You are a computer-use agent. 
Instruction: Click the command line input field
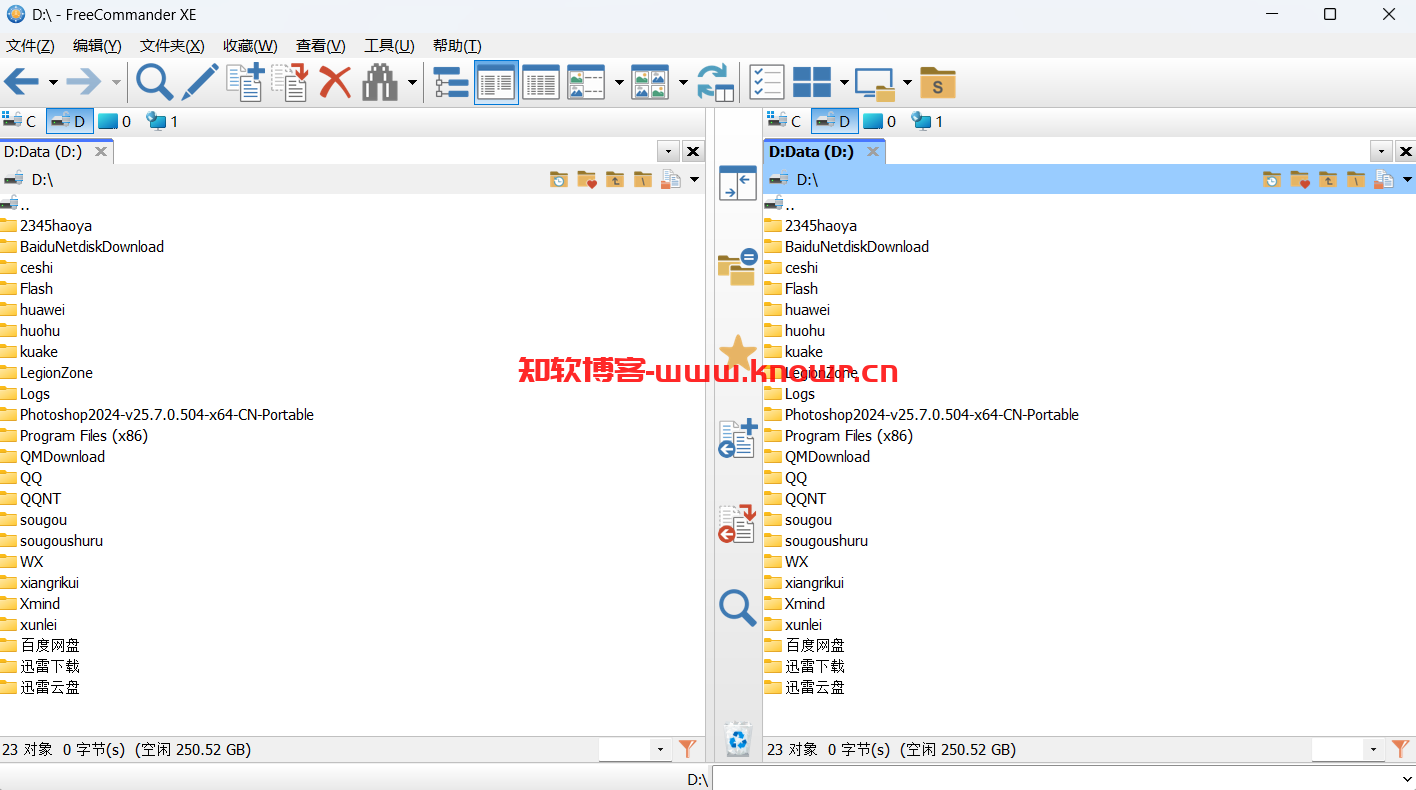tap(1064, 779)
